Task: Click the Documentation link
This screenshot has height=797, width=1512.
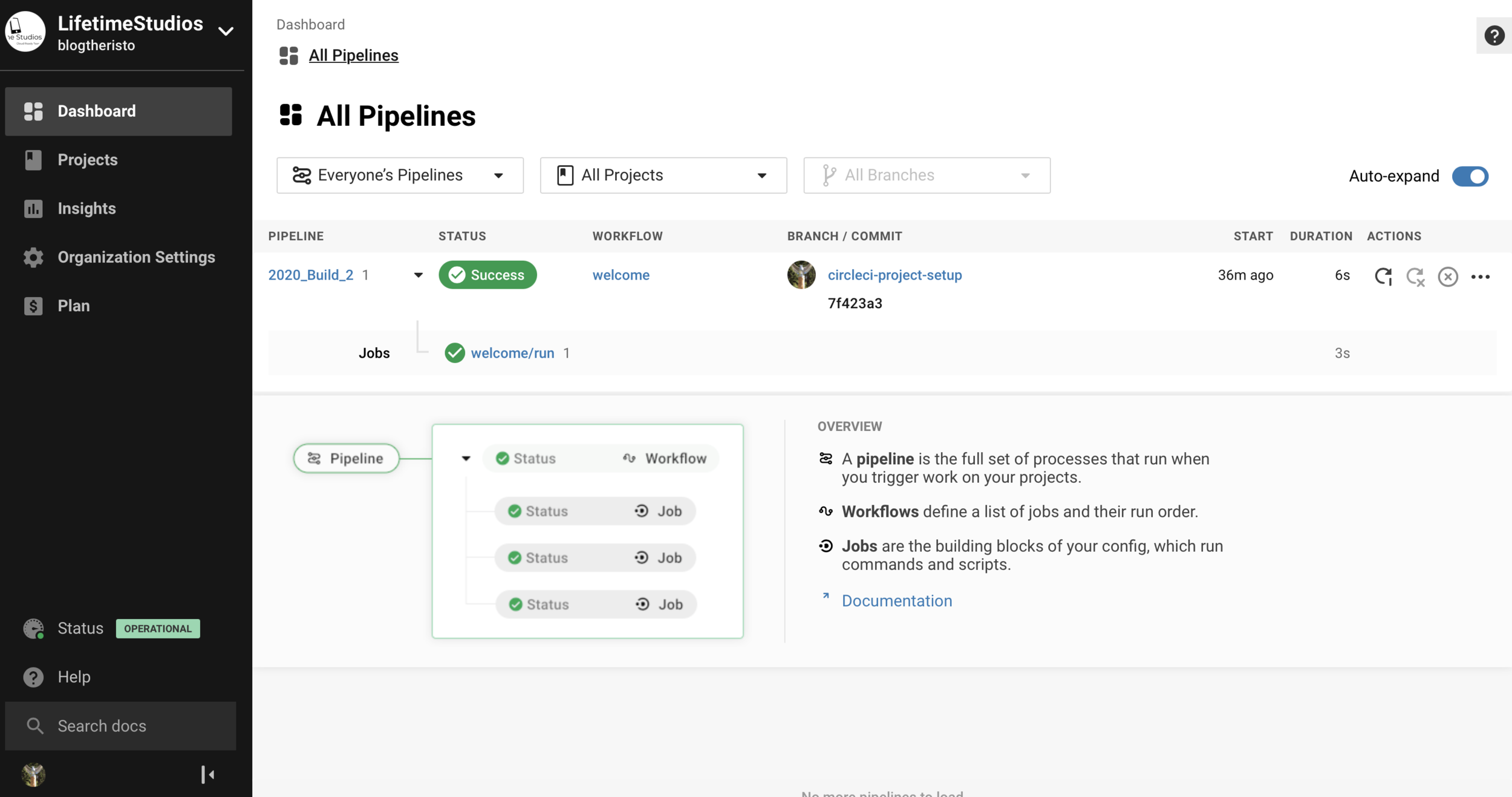Action: click(x=896, y=600)
